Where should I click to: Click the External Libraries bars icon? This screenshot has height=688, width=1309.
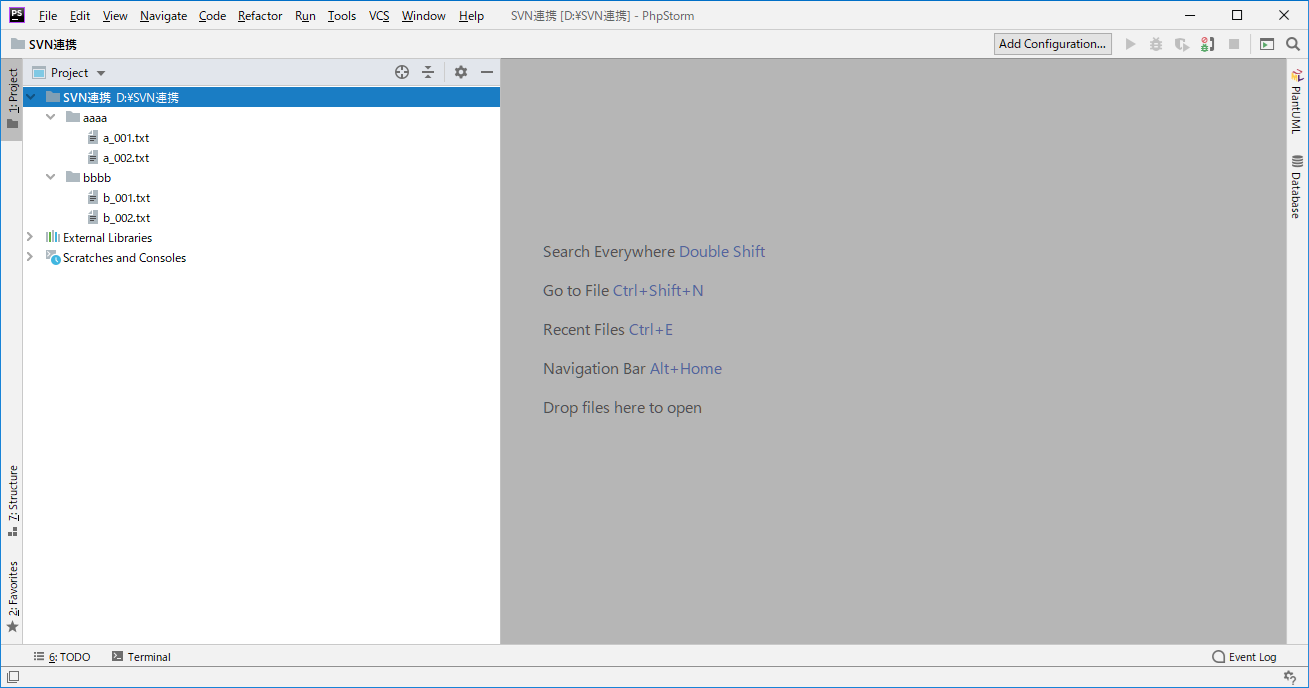pos(53,238)
